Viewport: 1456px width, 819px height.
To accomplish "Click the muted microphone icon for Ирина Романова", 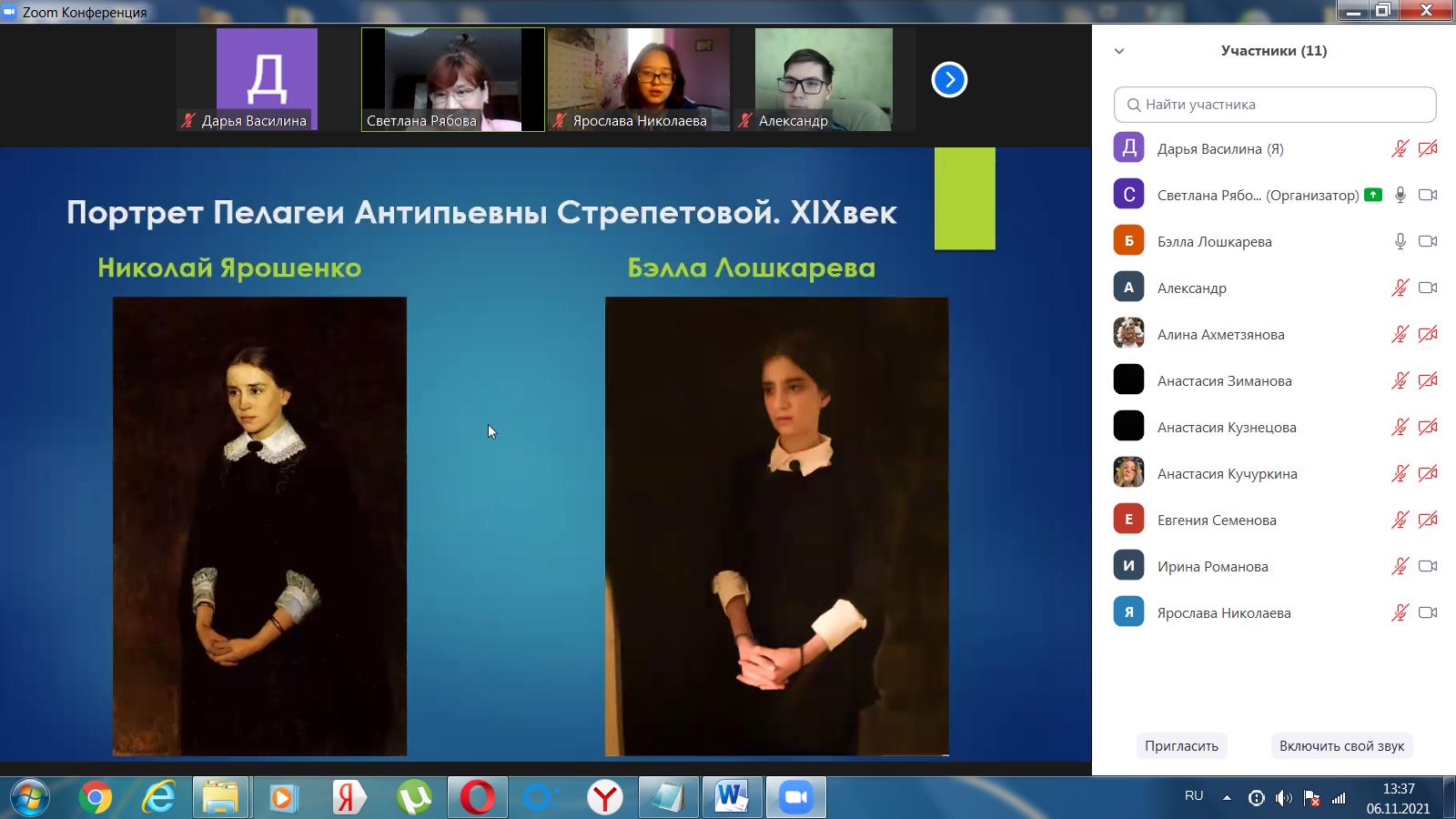I will tap(1400, 566).
